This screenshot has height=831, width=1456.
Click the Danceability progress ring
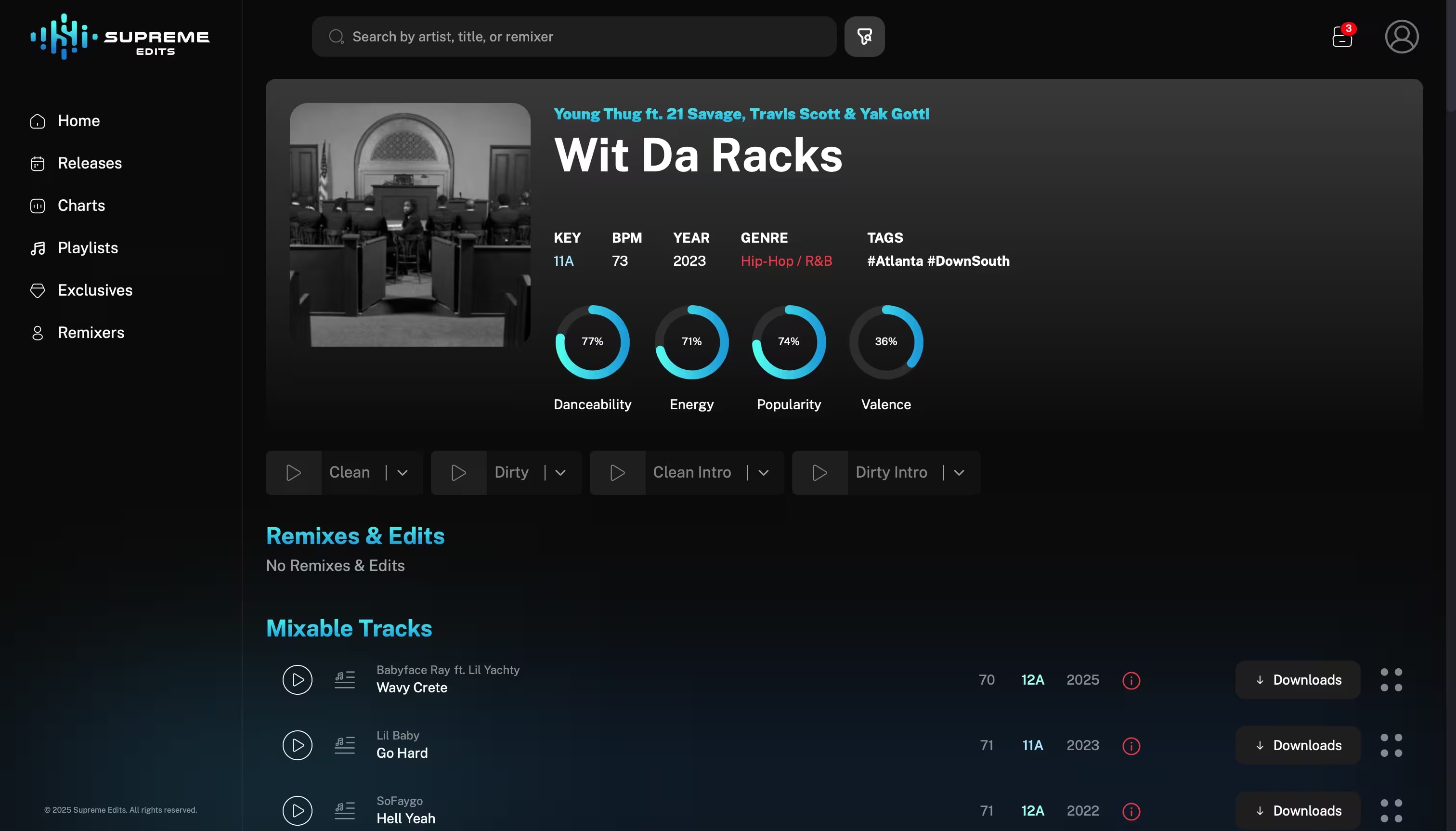592,341
